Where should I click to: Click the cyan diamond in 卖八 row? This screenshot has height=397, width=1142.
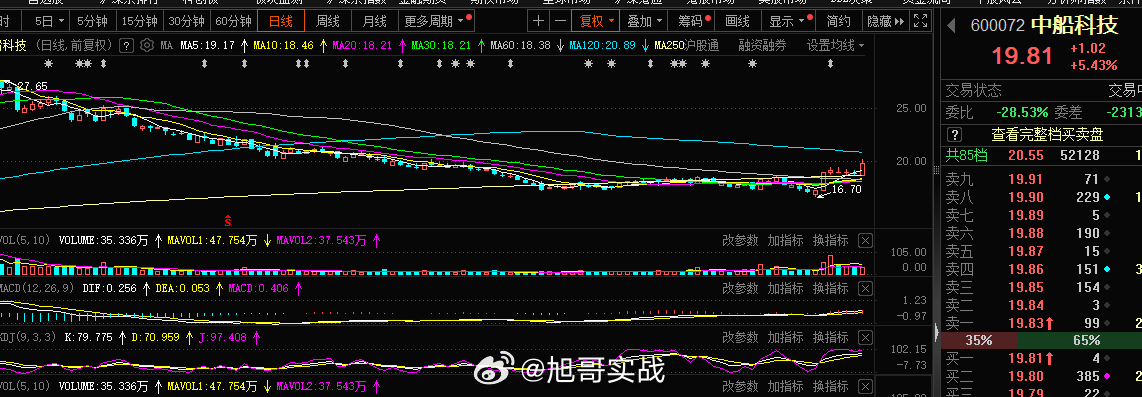tap(1107, 197)
